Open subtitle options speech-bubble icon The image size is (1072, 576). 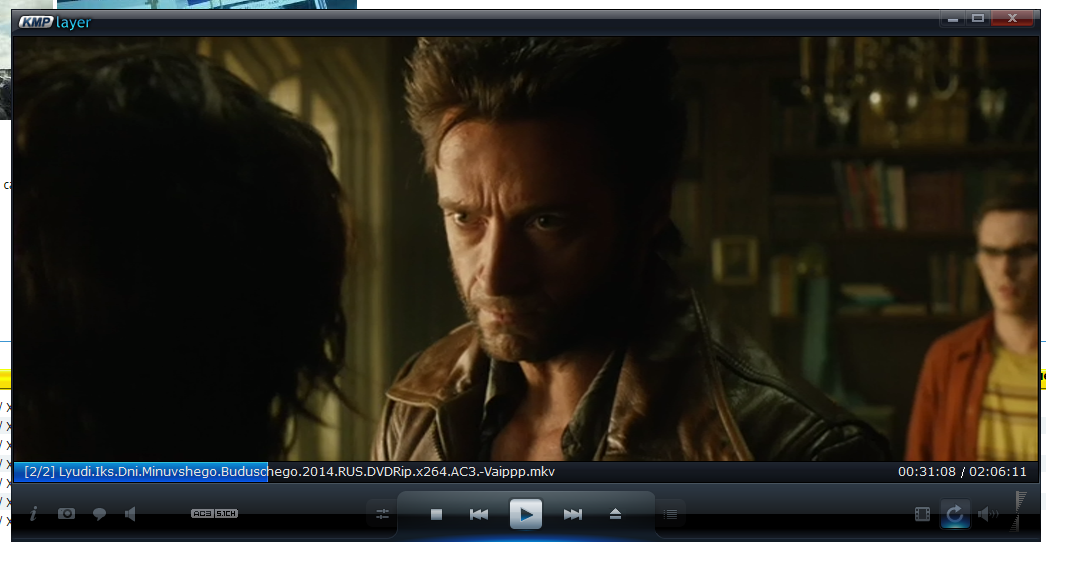click(x=99, y=514)
